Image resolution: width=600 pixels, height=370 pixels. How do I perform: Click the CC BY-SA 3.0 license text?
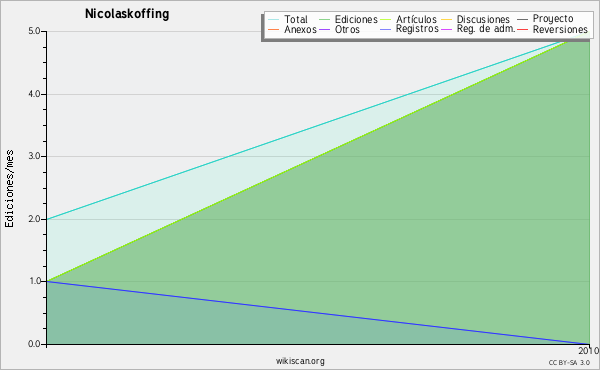569,362
